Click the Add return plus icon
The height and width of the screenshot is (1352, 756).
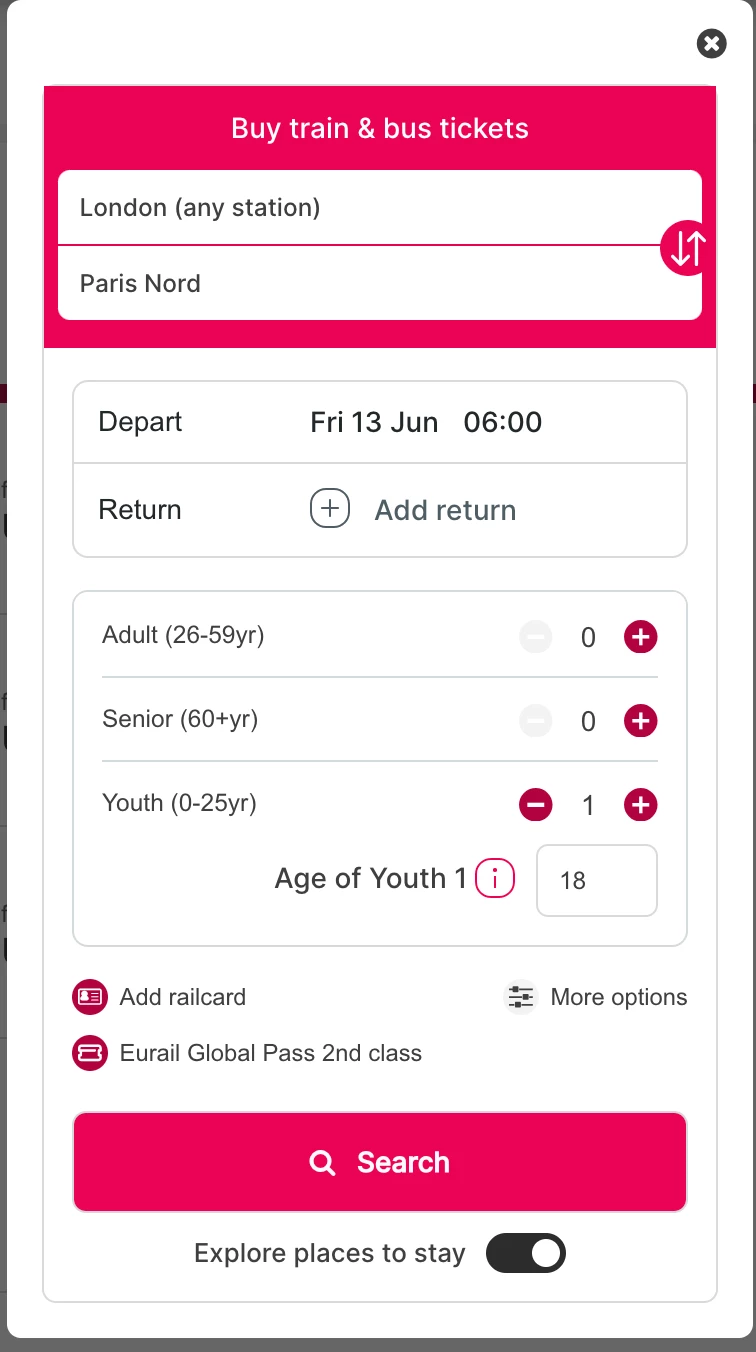pos(329,509)
